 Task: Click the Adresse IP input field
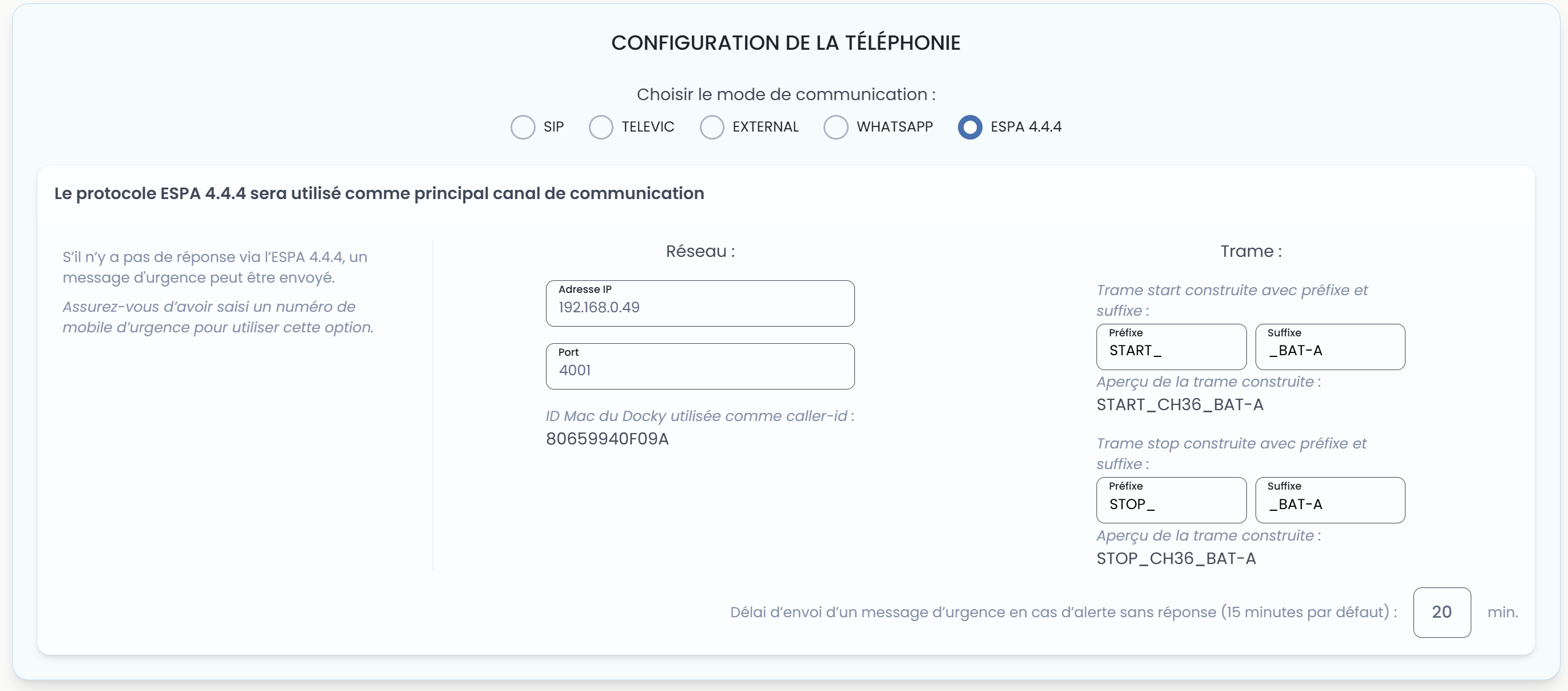[700, 303]
